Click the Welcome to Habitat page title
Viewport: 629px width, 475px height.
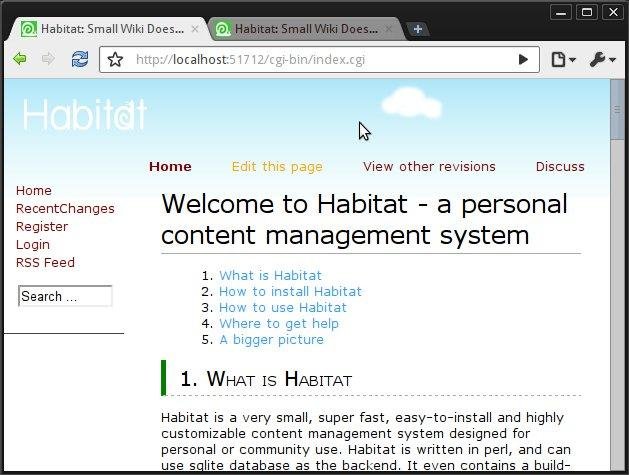pos(364,219)
